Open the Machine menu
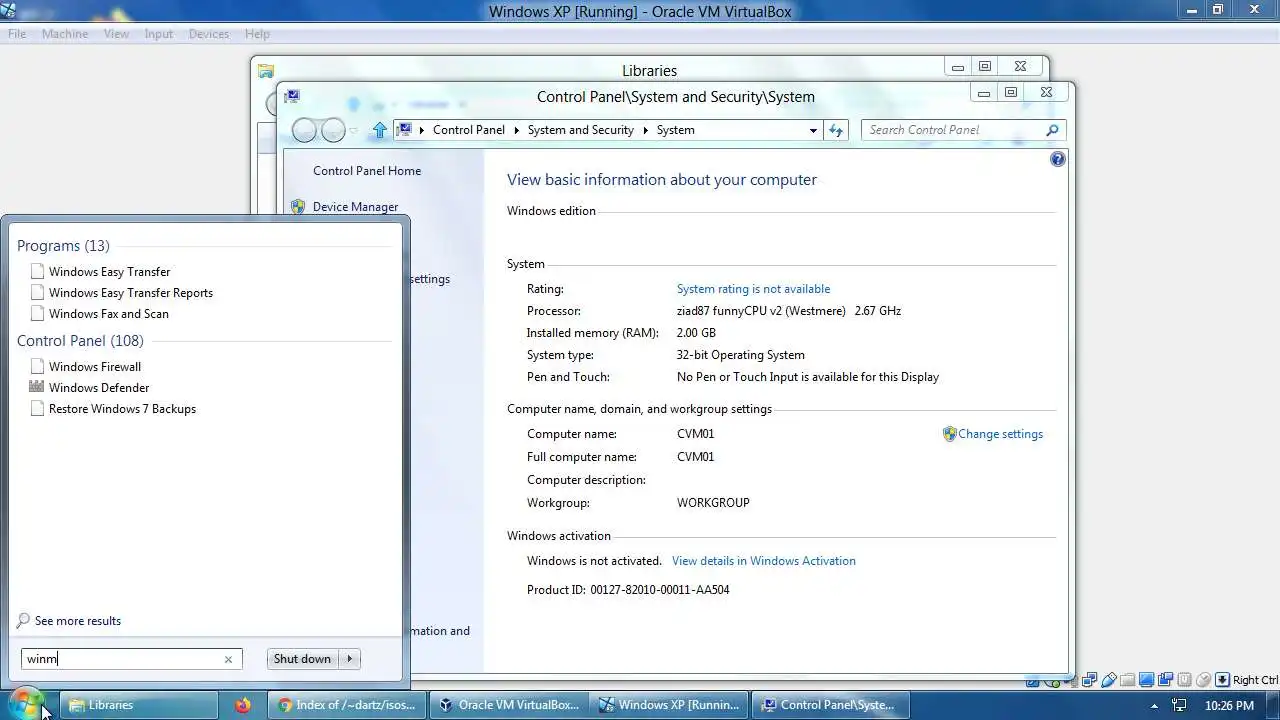1280x720 pixels. click(x=65, y=34)
